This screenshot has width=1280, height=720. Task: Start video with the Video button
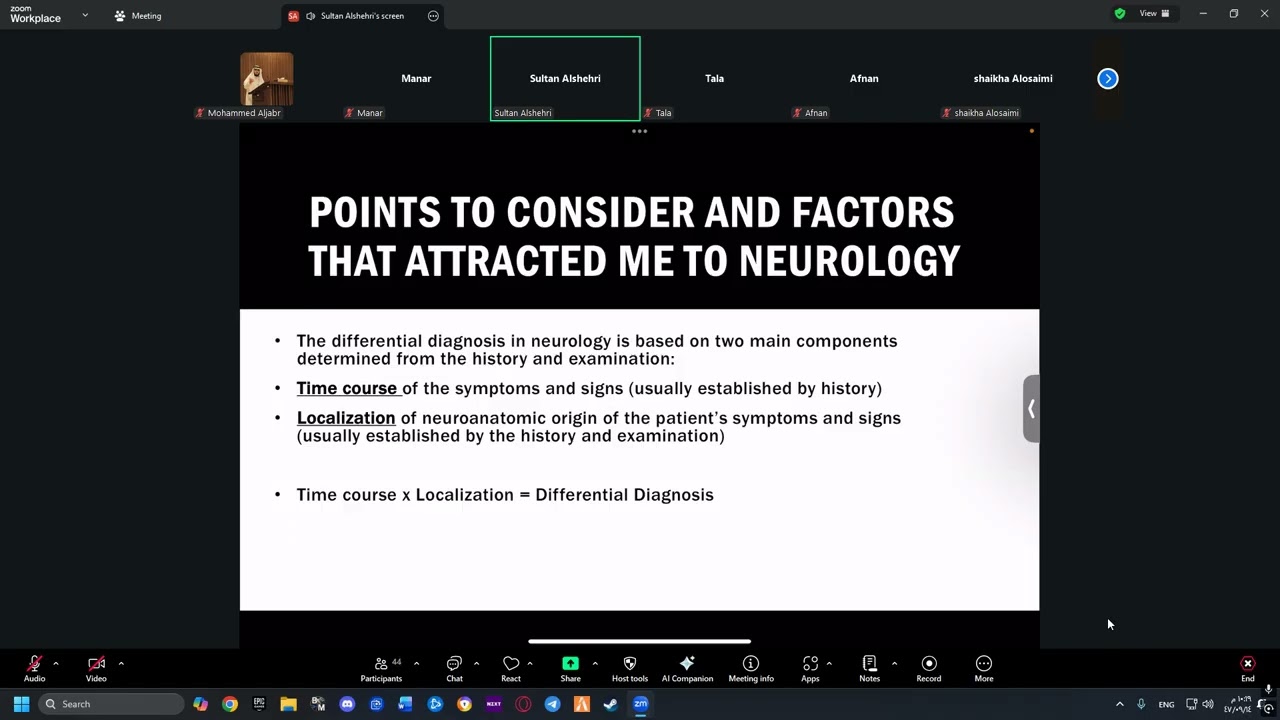96,669
